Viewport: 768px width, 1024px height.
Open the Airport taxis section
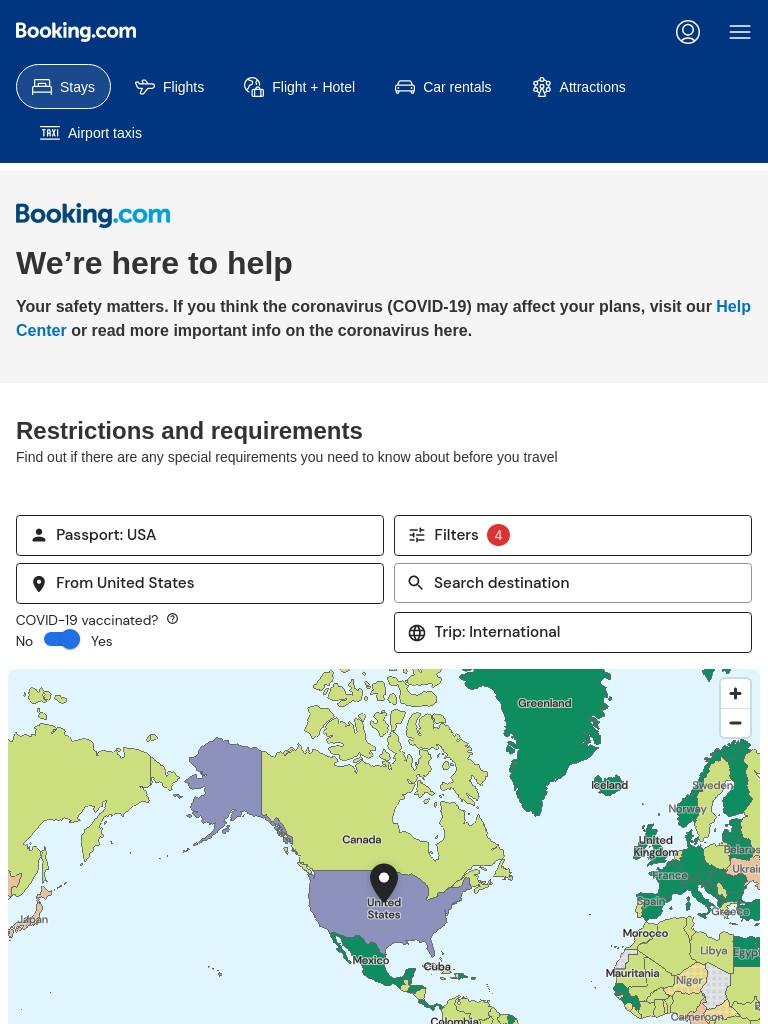pos(91,133)
